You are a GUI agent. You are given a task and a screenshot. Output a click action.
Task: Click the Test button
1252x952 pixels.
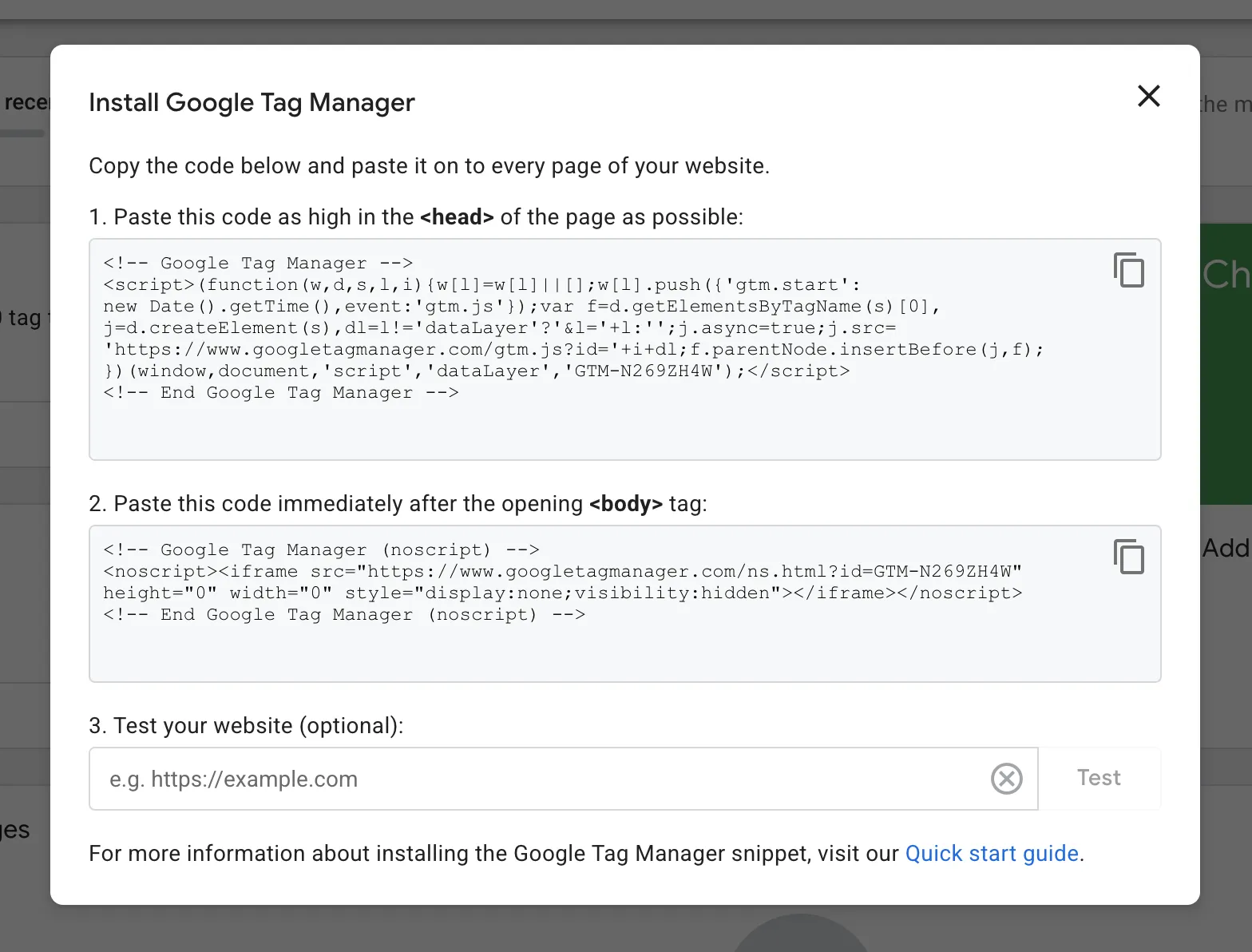coord(1099,778)
